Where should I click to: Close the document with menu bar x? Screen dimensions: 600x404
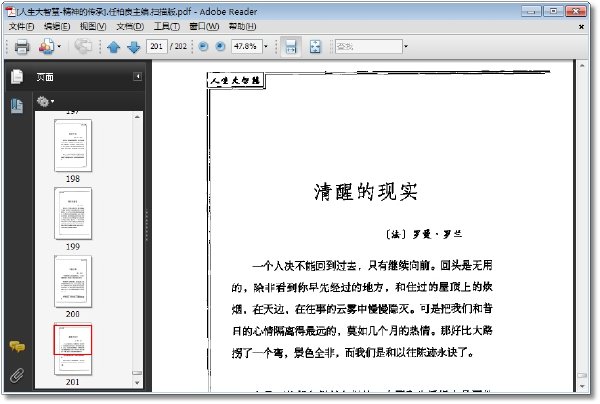pos(581,27)
